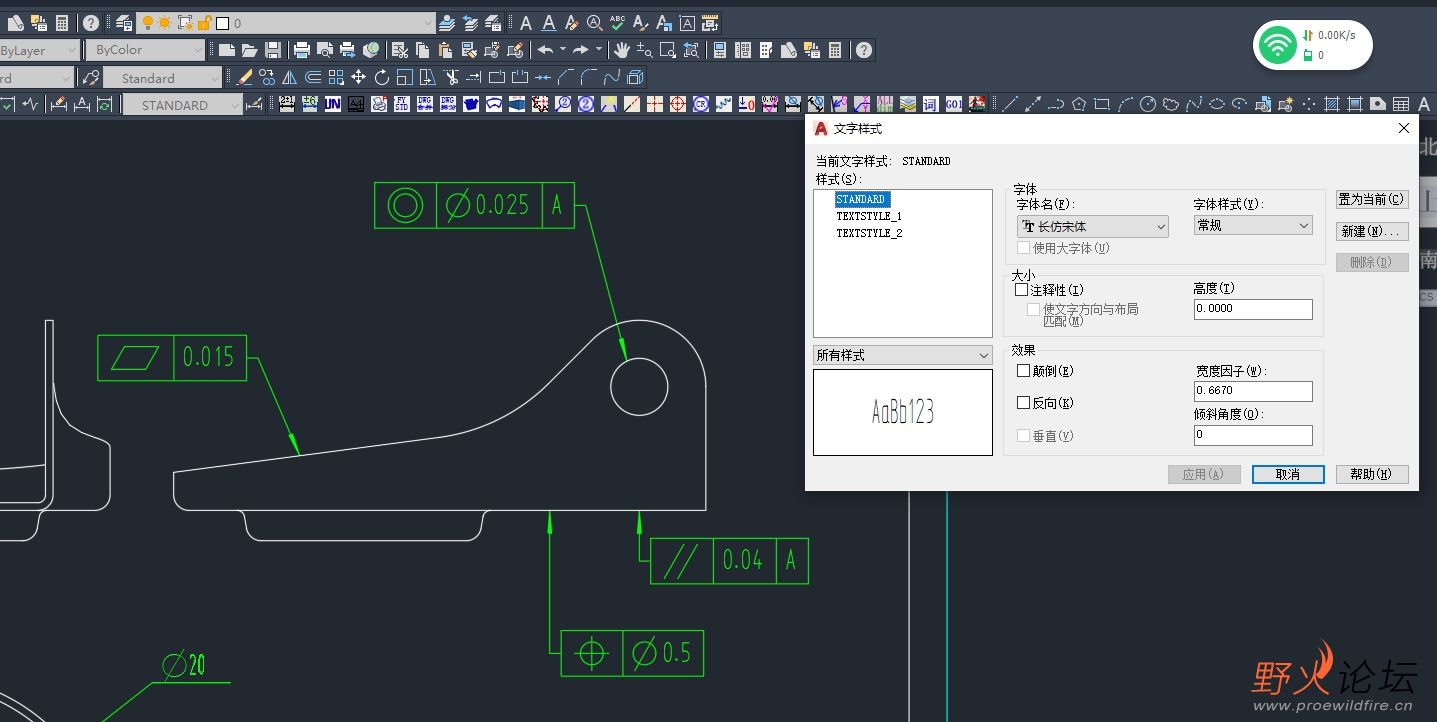Click the 置为当前 button
Image resolution: width=1437 pixels, height=722 pixels.
point(1371,199)
